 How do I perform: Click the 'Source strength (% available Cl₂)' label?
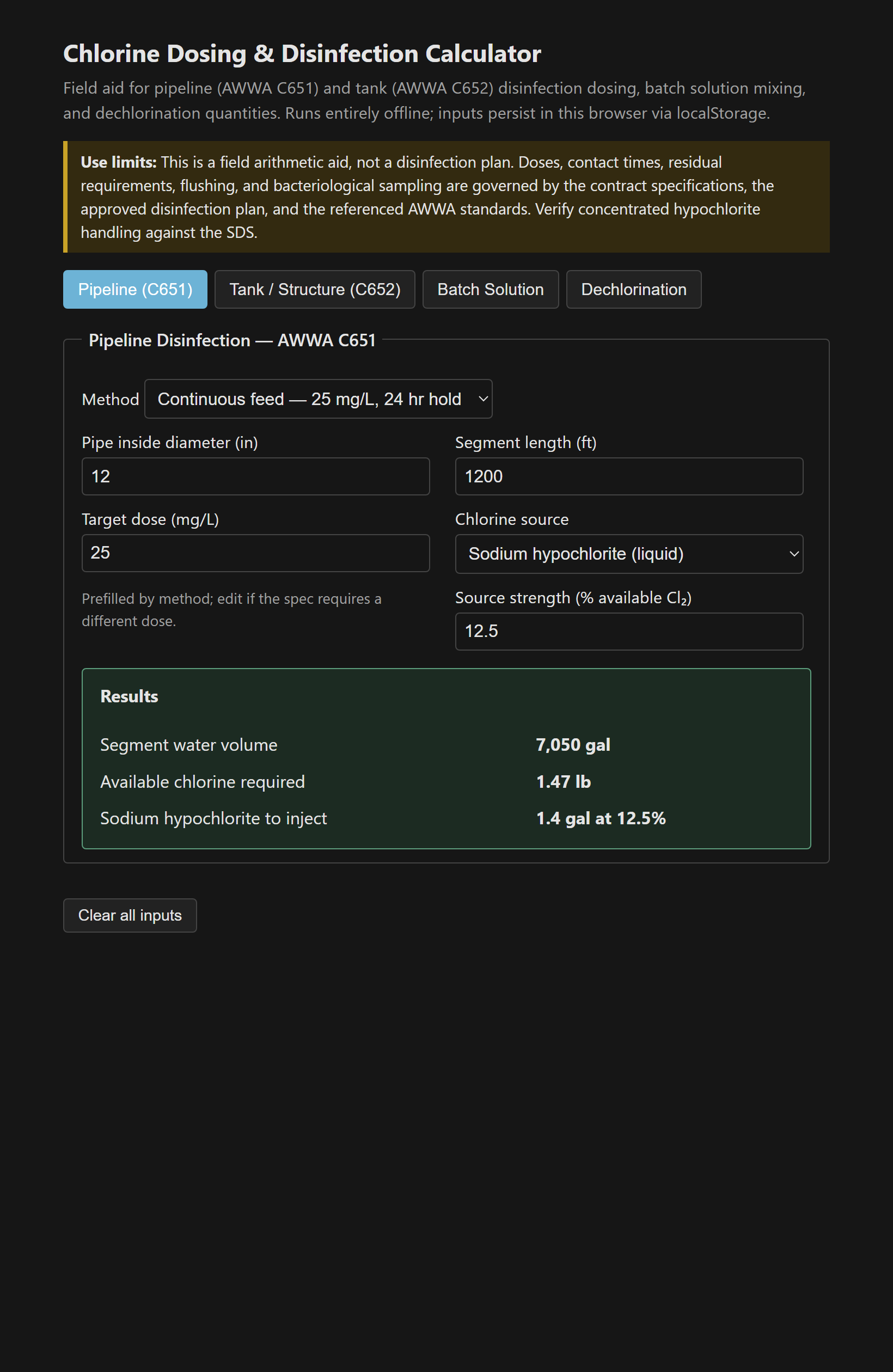[x=573, y=598]
